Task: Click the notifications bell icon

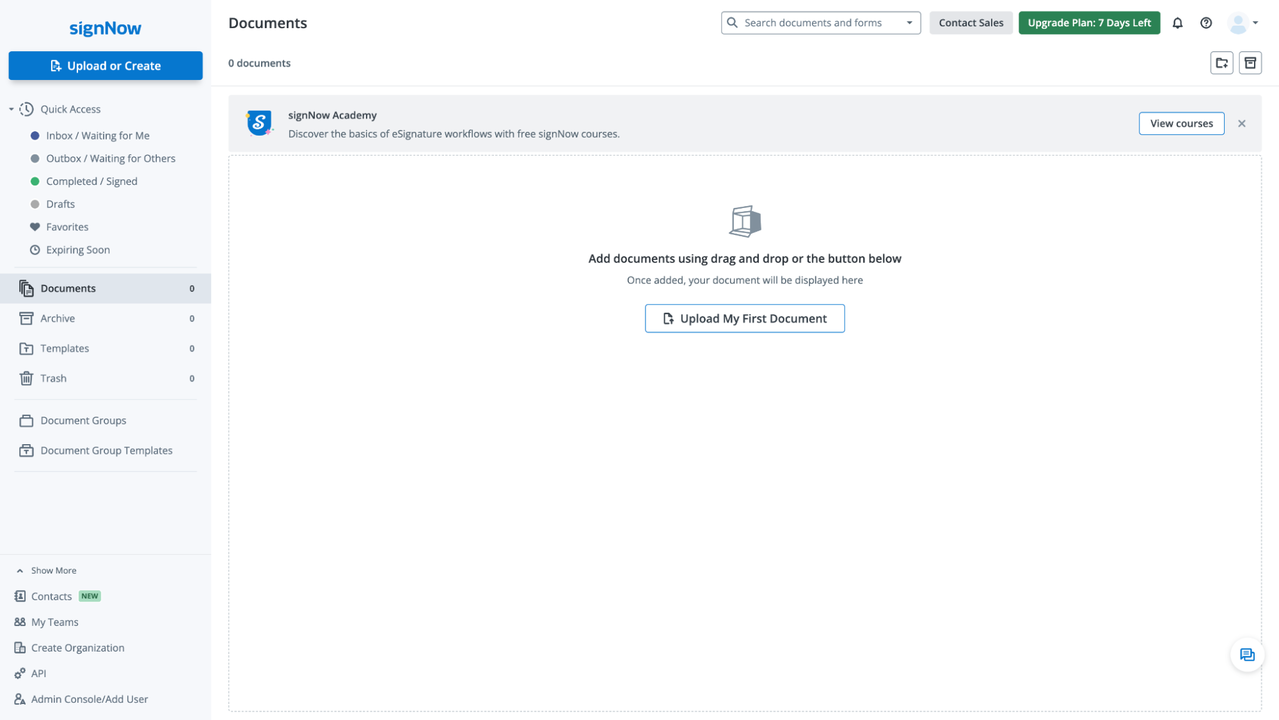Action: pos(1177,23)
